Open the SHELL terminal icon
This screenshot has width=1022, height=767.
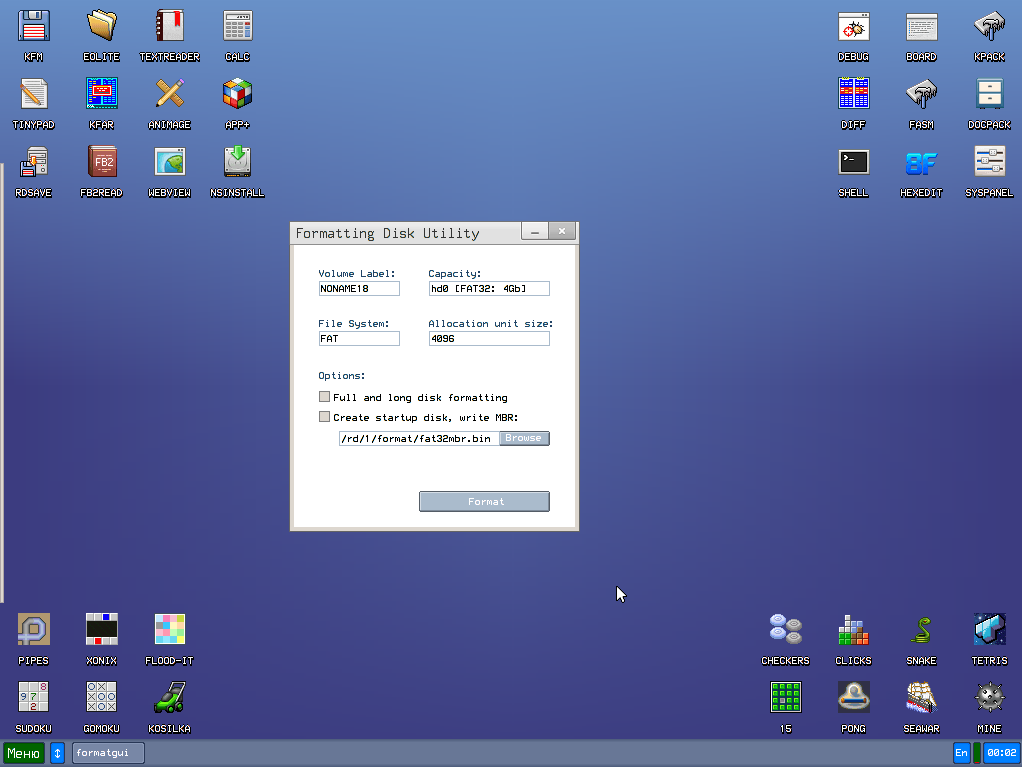click(x=853, y=162)
